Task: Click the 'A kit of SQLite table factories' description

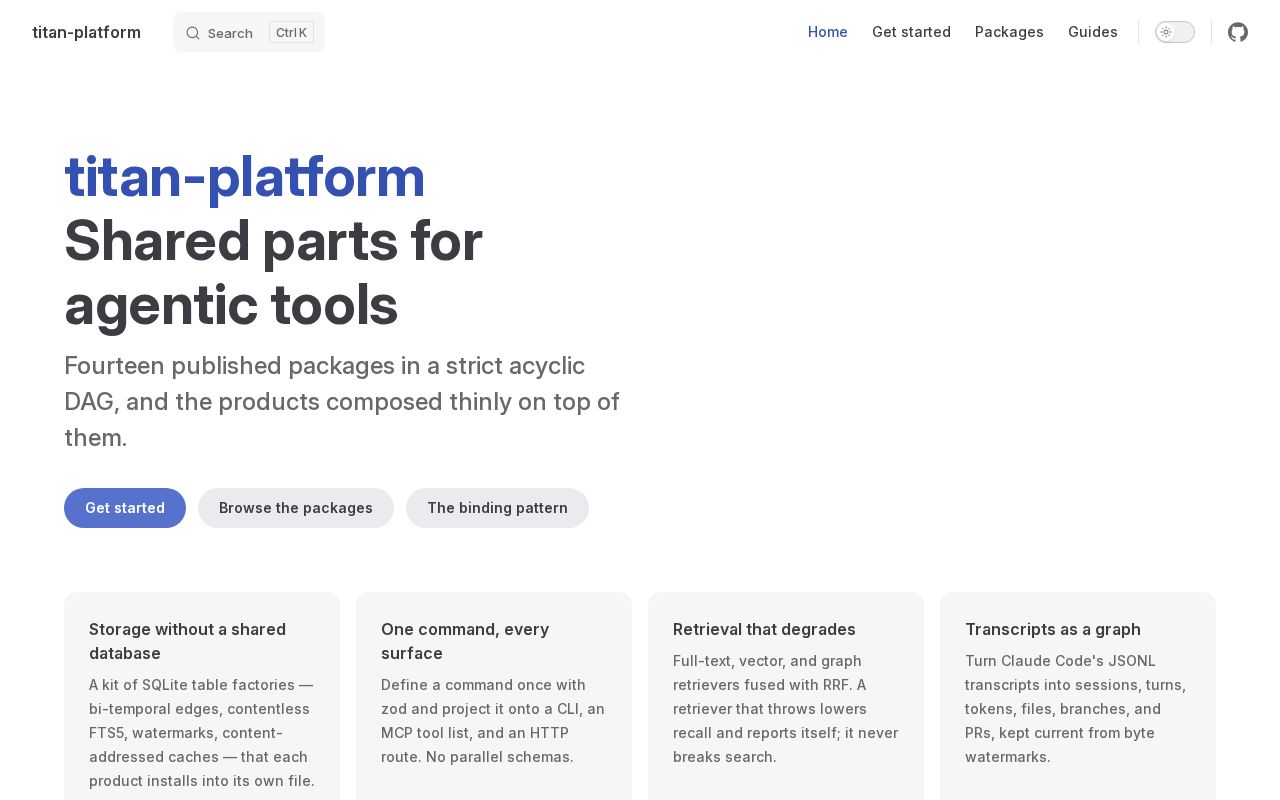Action: click(202, 733)
